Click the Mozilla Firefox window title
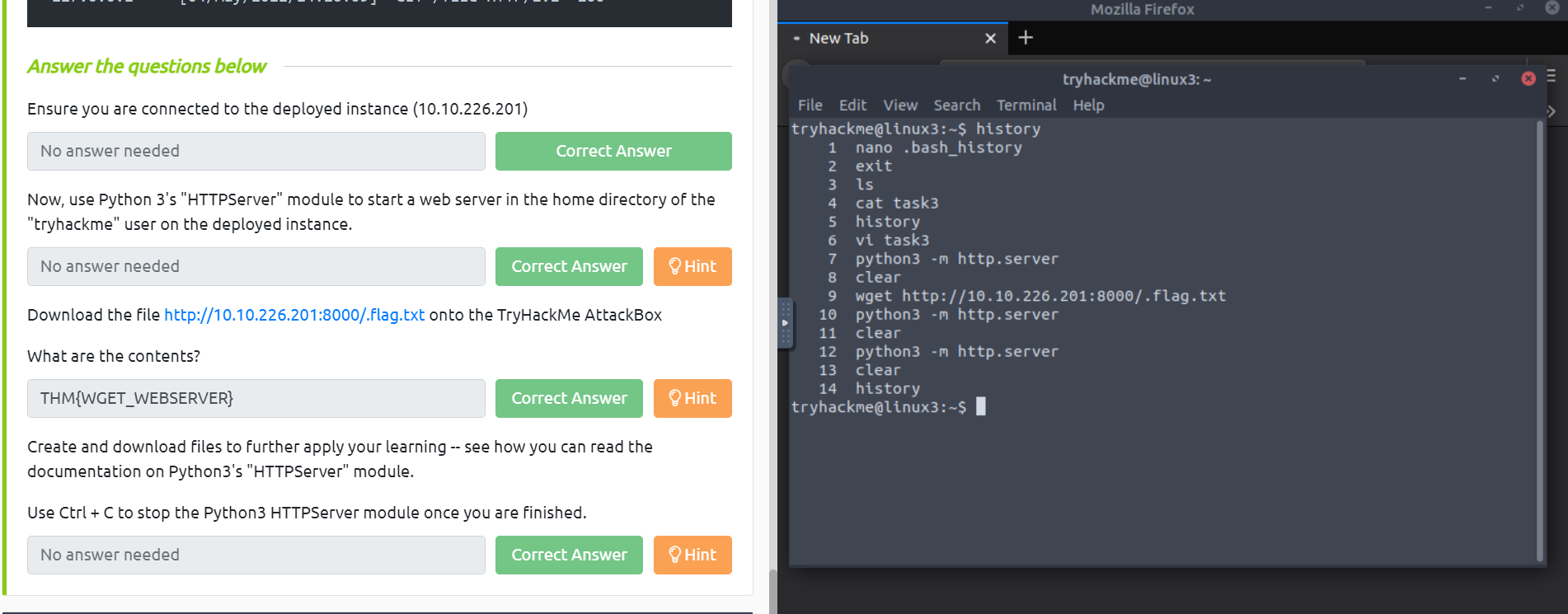 point(1142,10)
